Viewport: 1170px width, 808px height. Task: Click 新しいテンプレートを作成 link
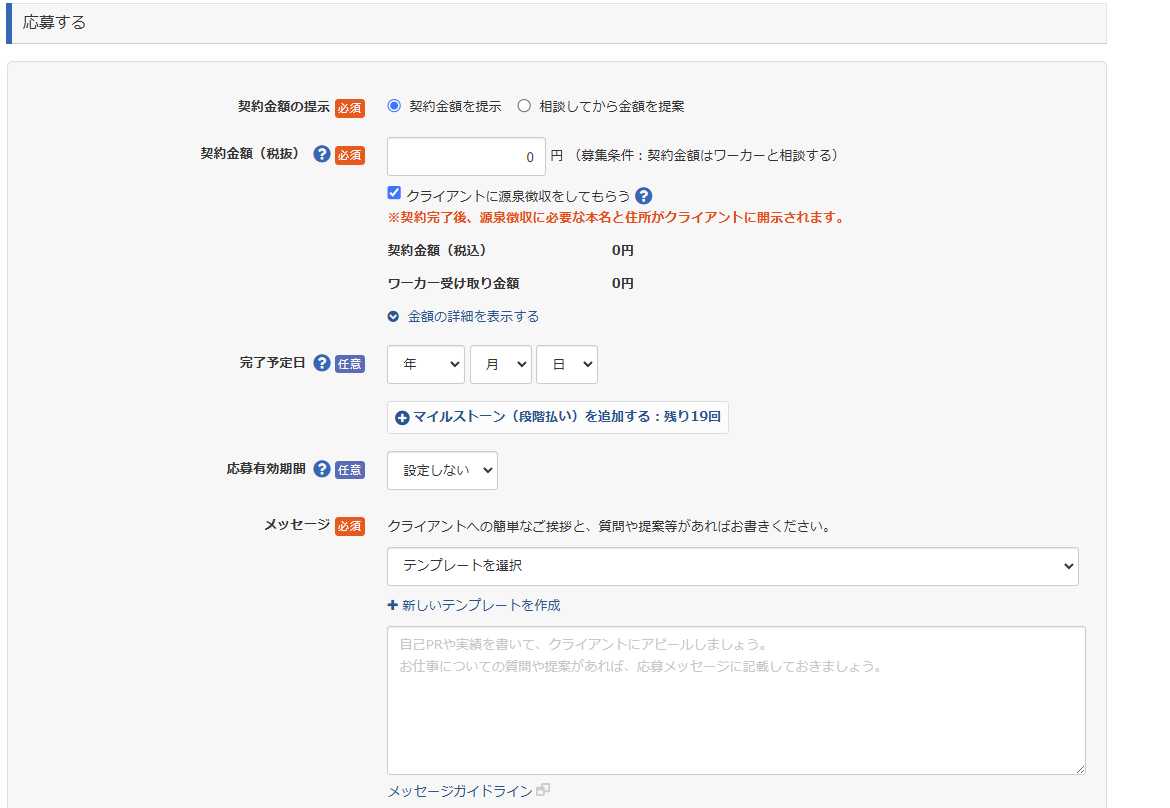pos(481,605)
